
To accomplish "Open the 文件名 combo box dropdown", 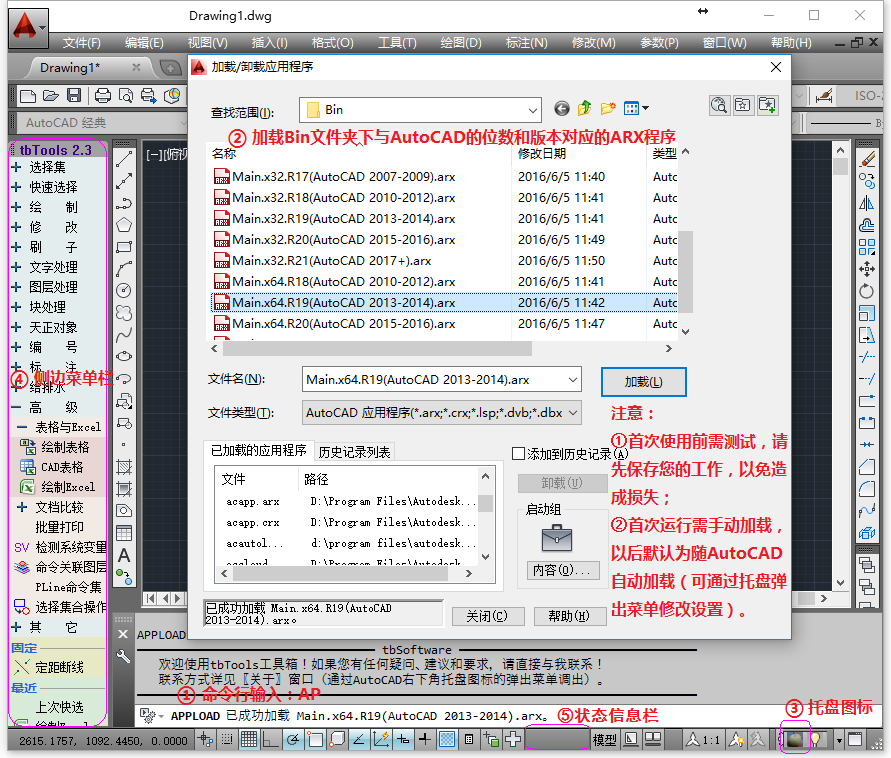I will point(573,380).
